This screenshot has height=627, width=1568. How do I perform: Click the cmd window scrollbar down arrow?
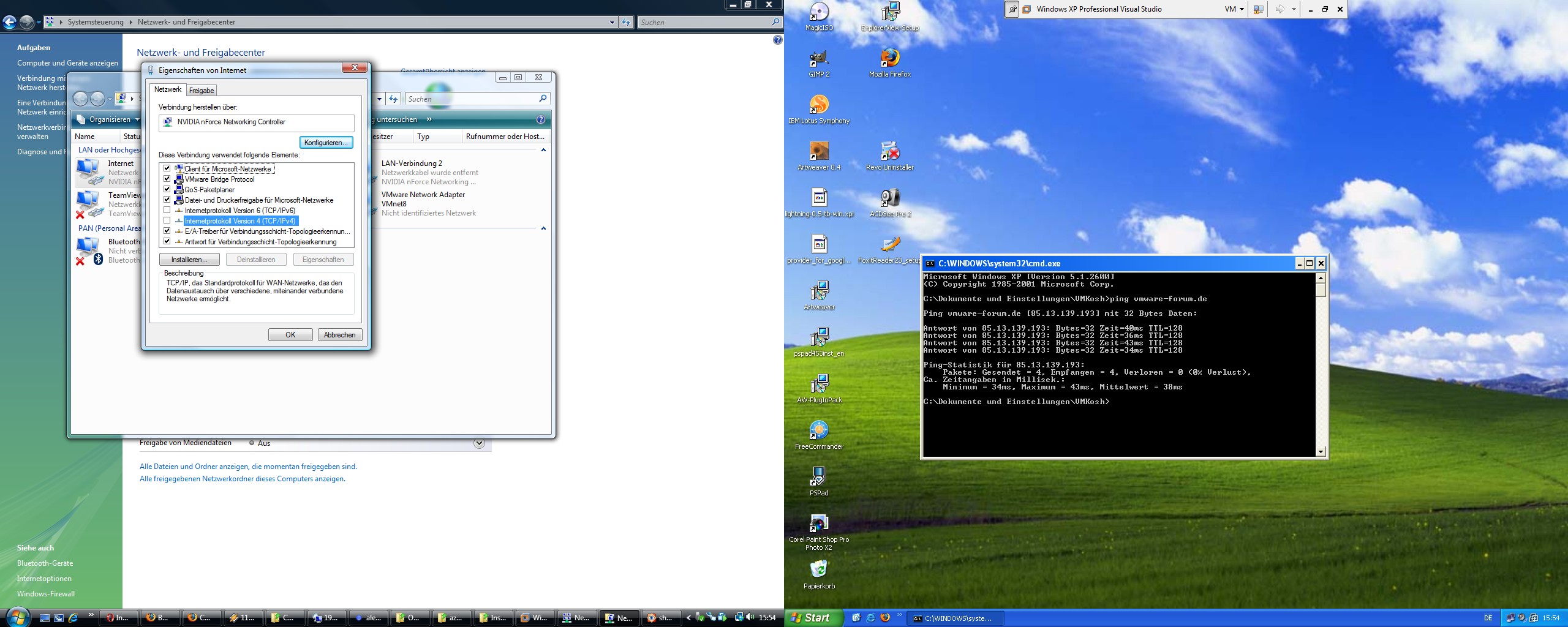tap(1321, 452)
